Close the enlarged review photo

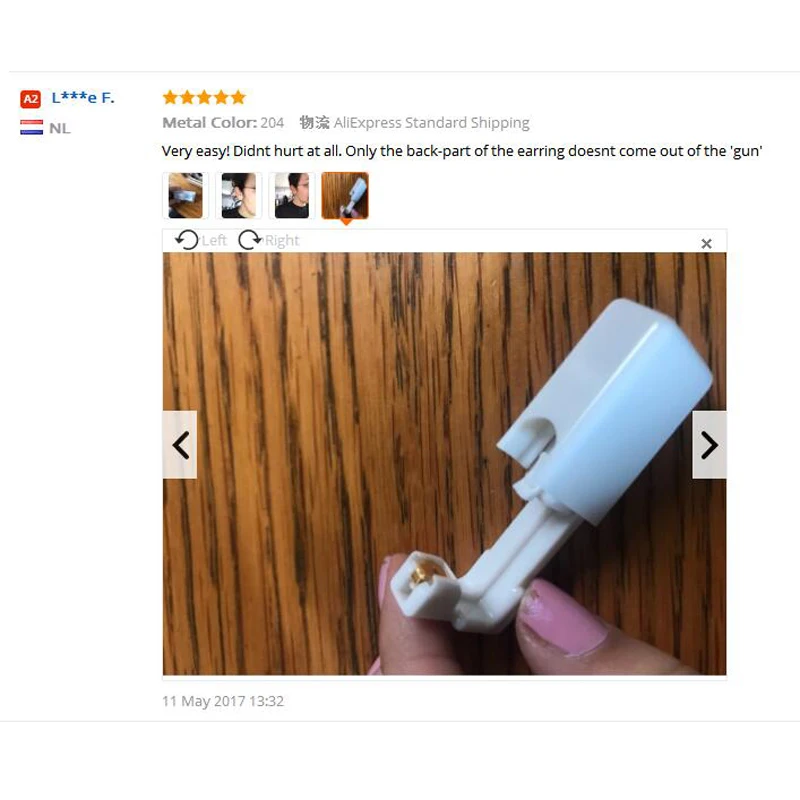tap(706, 244)
